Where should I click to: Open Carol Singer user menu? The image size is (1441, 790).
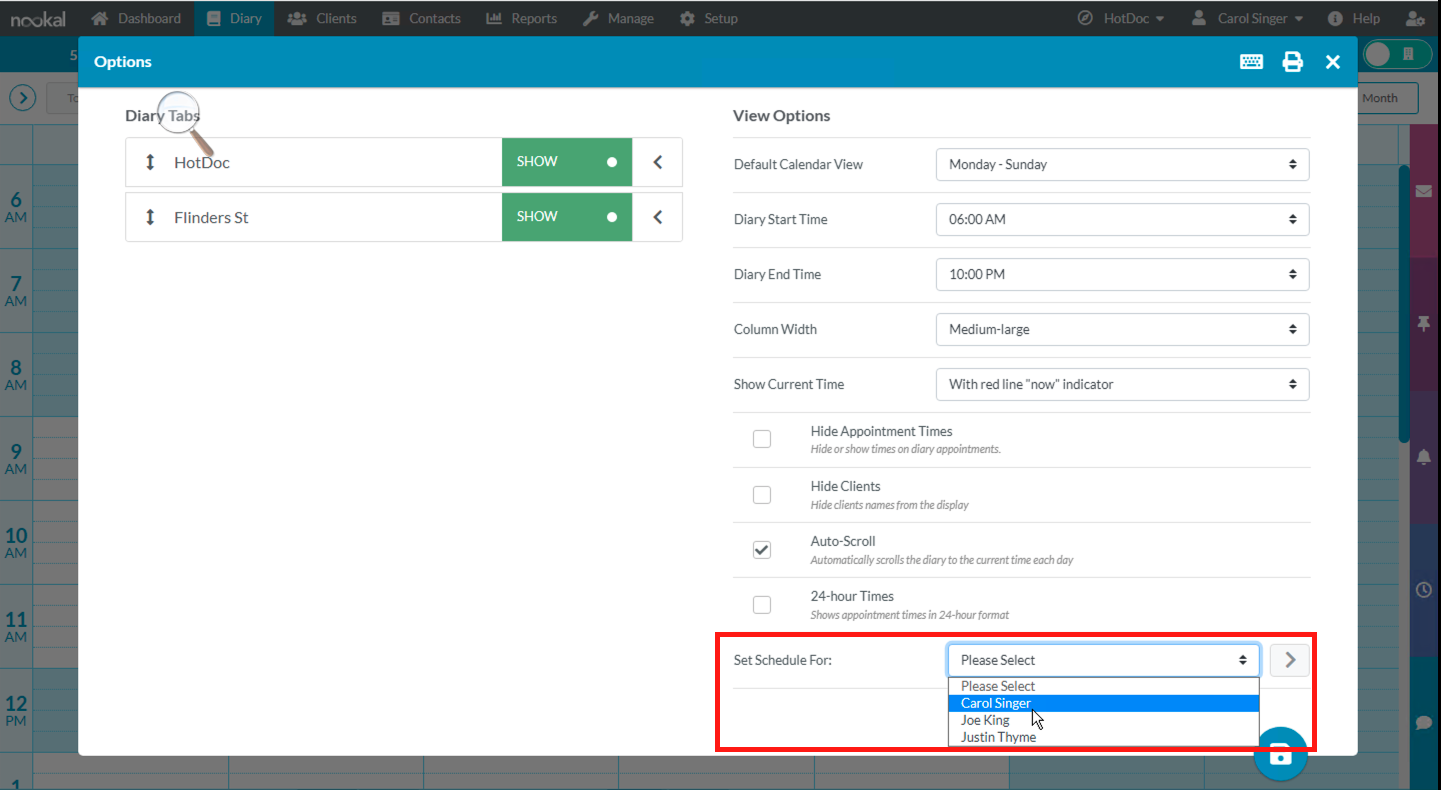point(1248,18)
